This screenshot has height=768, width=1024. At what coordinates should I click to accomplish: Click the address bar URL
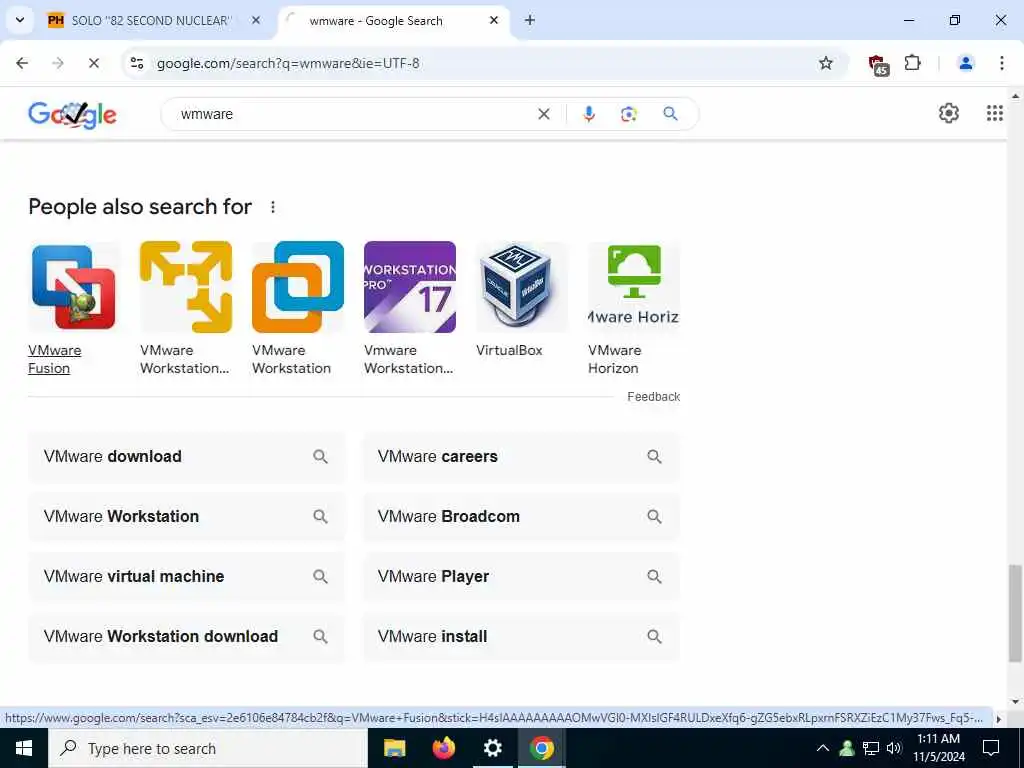click(x=288, y=63)
